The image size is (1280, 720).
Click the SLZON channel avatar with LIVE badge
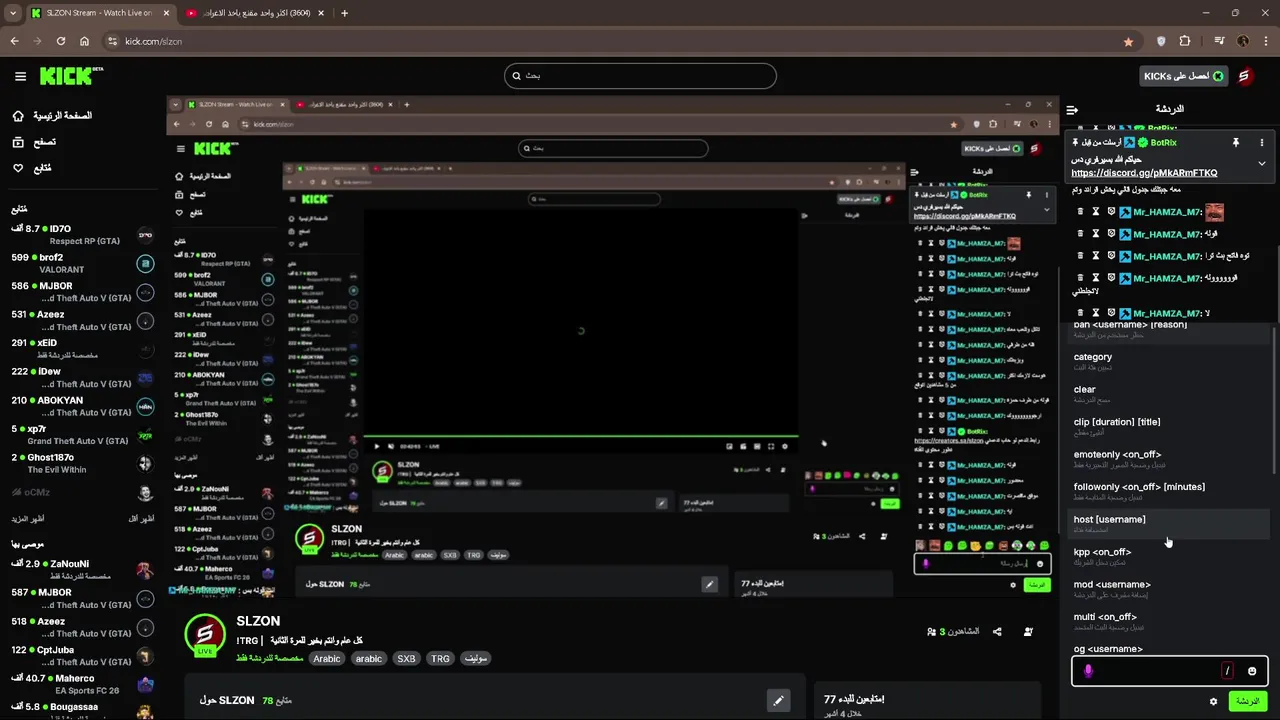point(205,635)
